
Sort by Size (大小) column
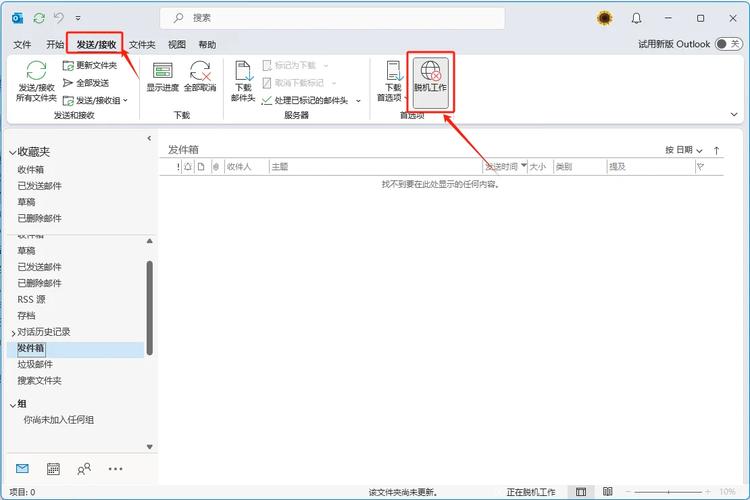pos(538,167)
